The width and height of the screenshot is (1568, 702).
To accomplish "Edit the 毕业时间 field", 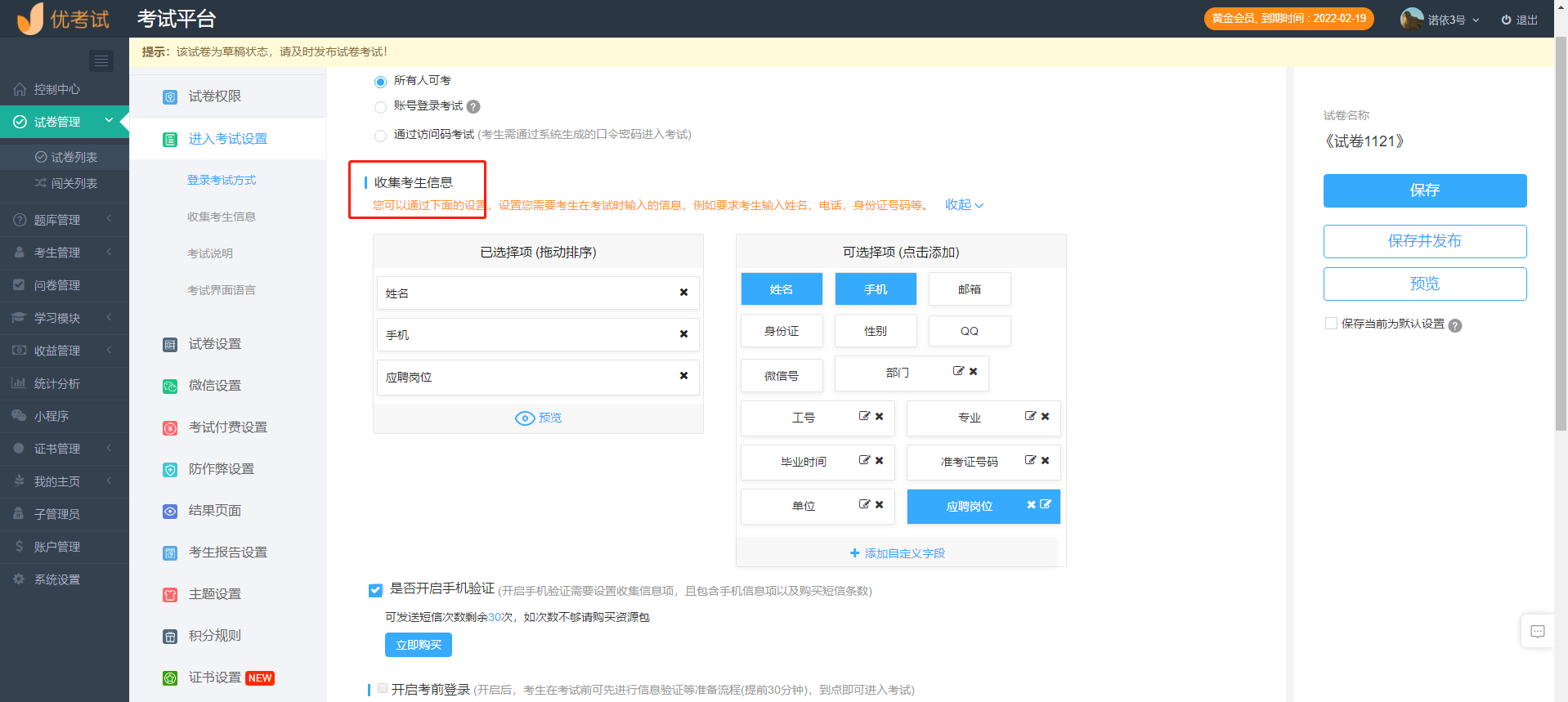I will pyautogui.click(x=864, y=460).
